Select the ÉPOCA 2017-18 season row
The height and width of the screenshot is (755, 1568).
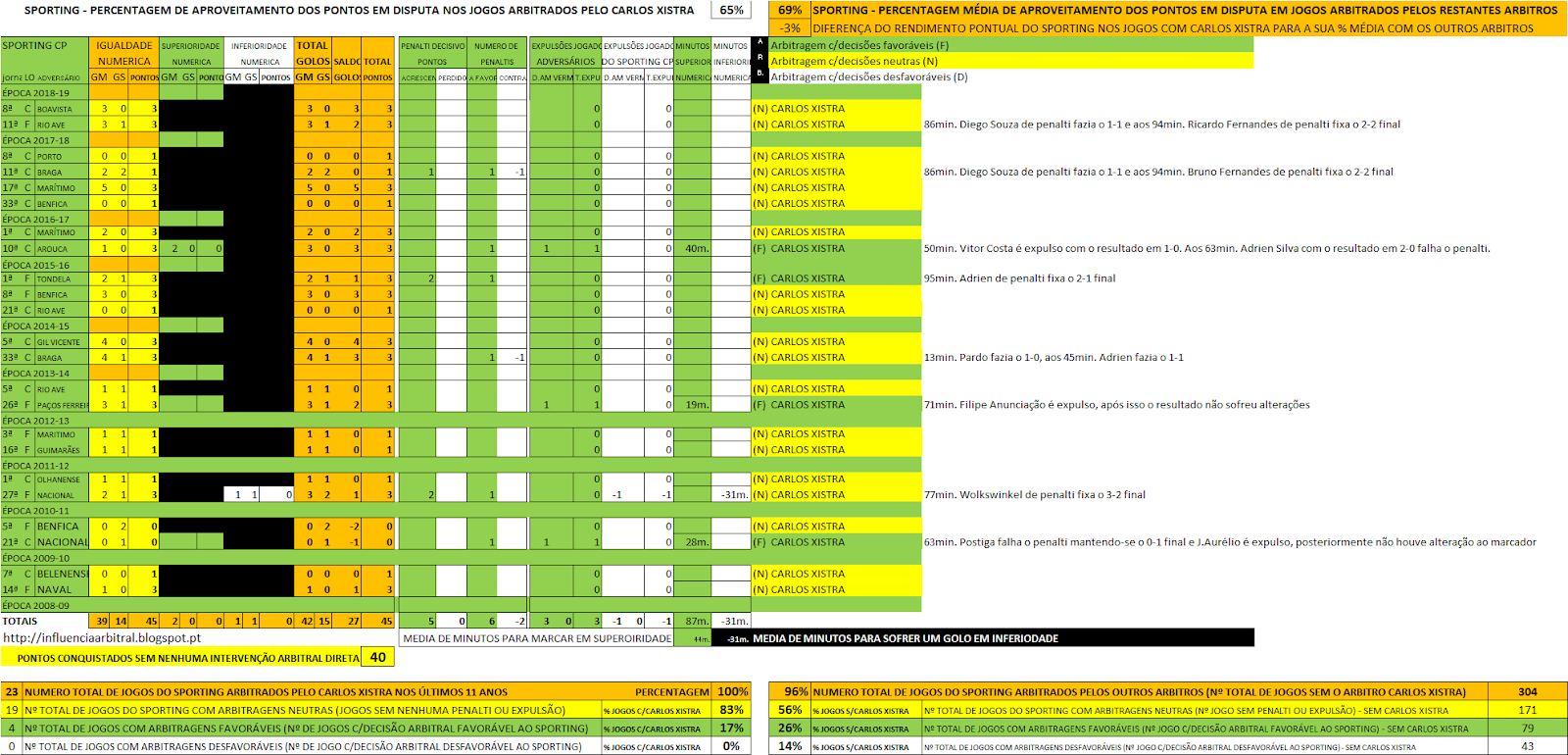tap(45, 140)
